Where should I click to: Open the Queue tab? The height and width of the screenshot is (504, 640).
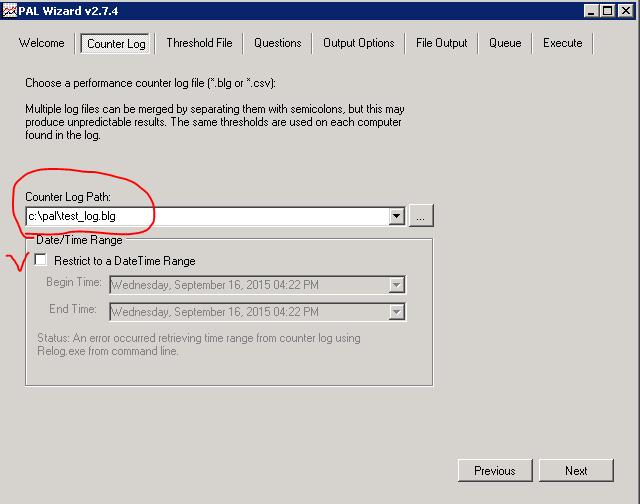tap(505, 43)
